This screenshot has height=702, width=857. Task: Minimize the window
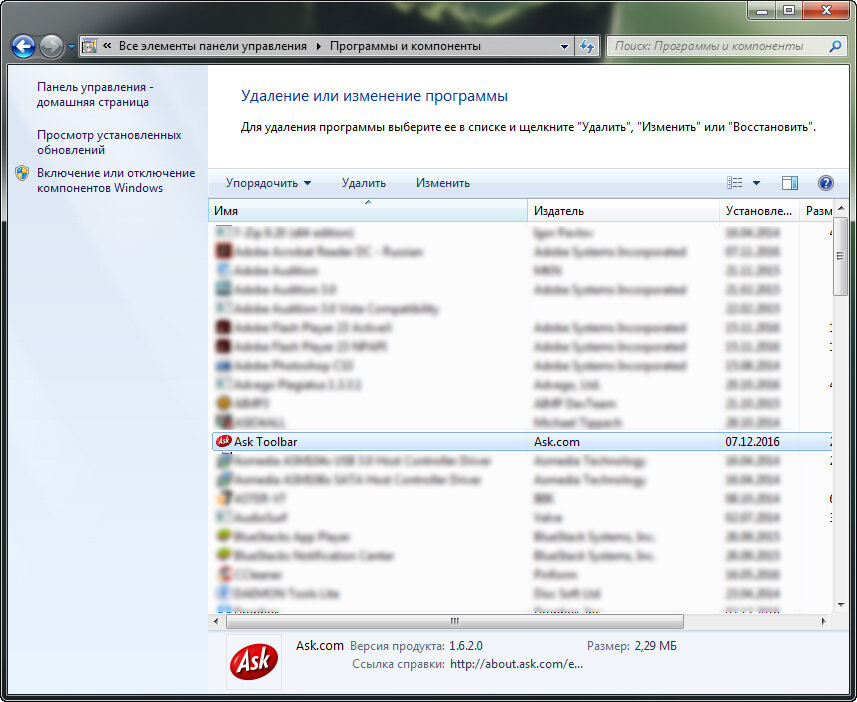[x=762, y=10]
